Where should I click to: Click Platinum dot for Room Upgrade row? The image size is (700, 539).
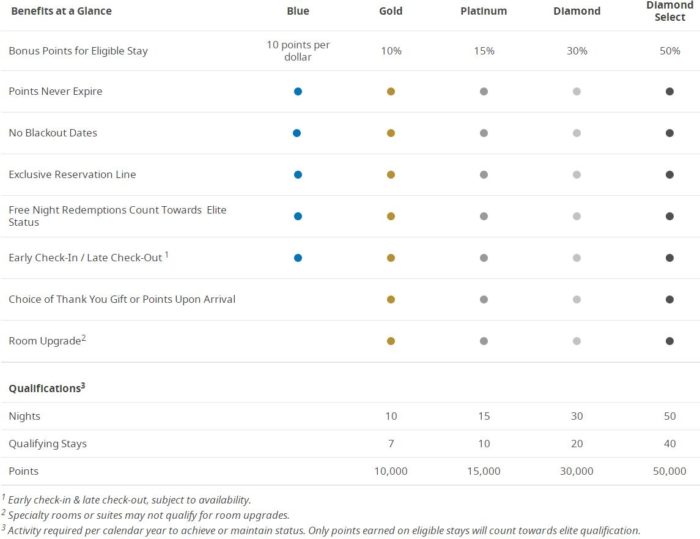[484, 341]
